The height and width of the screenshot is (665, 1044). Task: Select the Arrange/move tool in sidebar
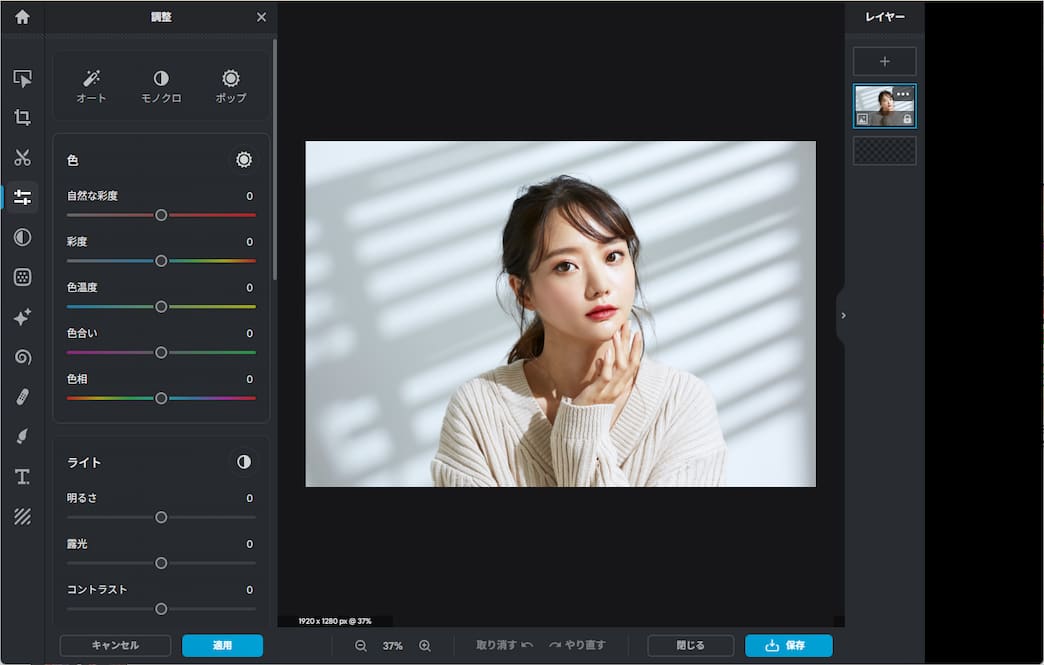click(x=23, y=79)
